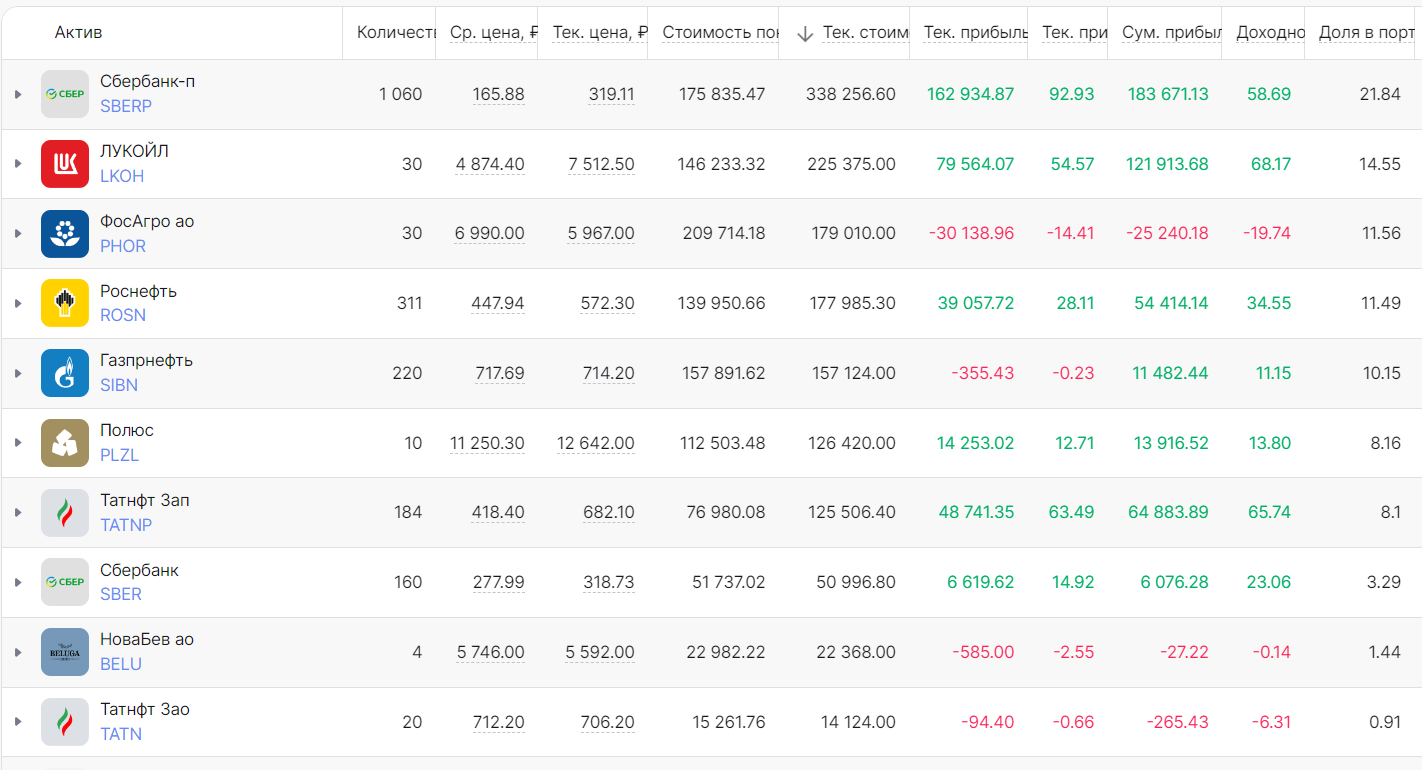Click the Тек. при percent column header
Screen dimensions: 1422x770
click(x=1074, y=33)
